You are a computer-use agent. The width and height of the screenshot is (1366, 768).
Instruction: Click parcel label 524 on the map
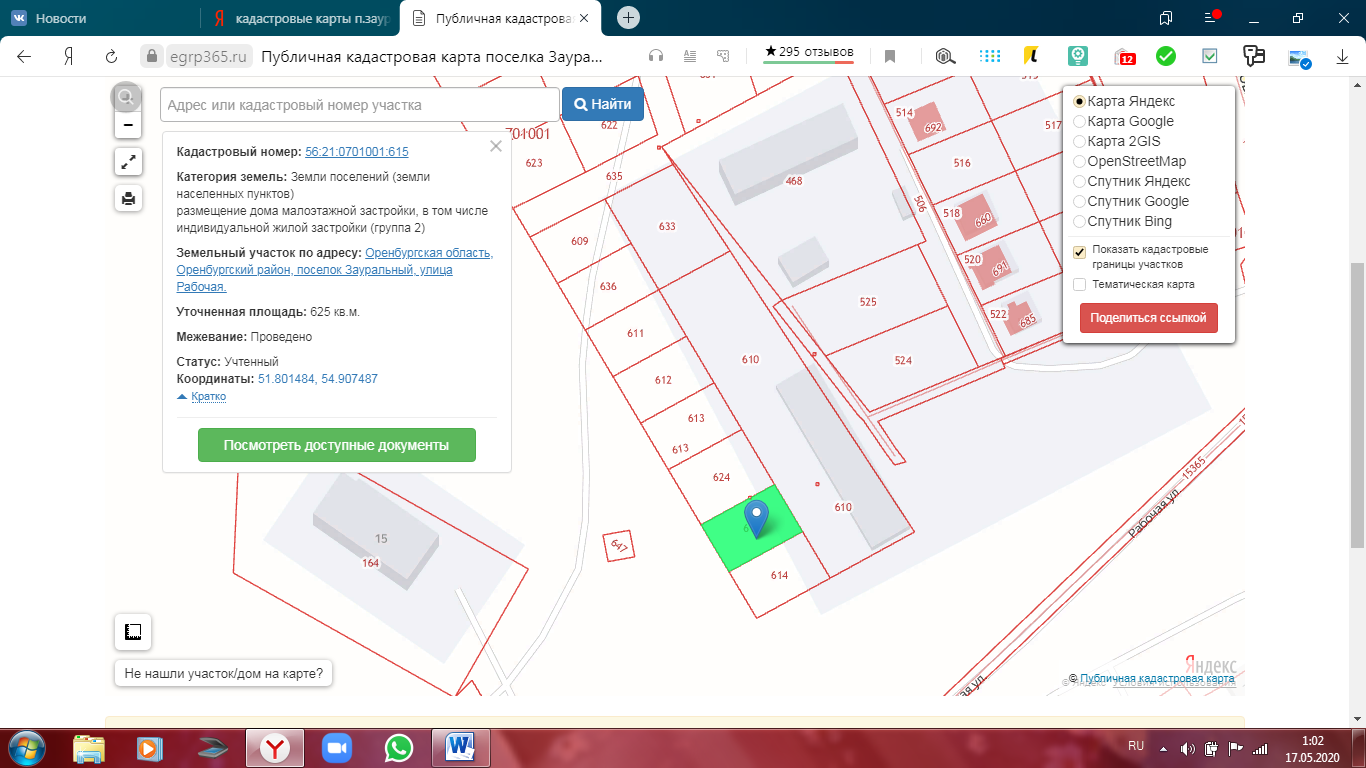903,360
